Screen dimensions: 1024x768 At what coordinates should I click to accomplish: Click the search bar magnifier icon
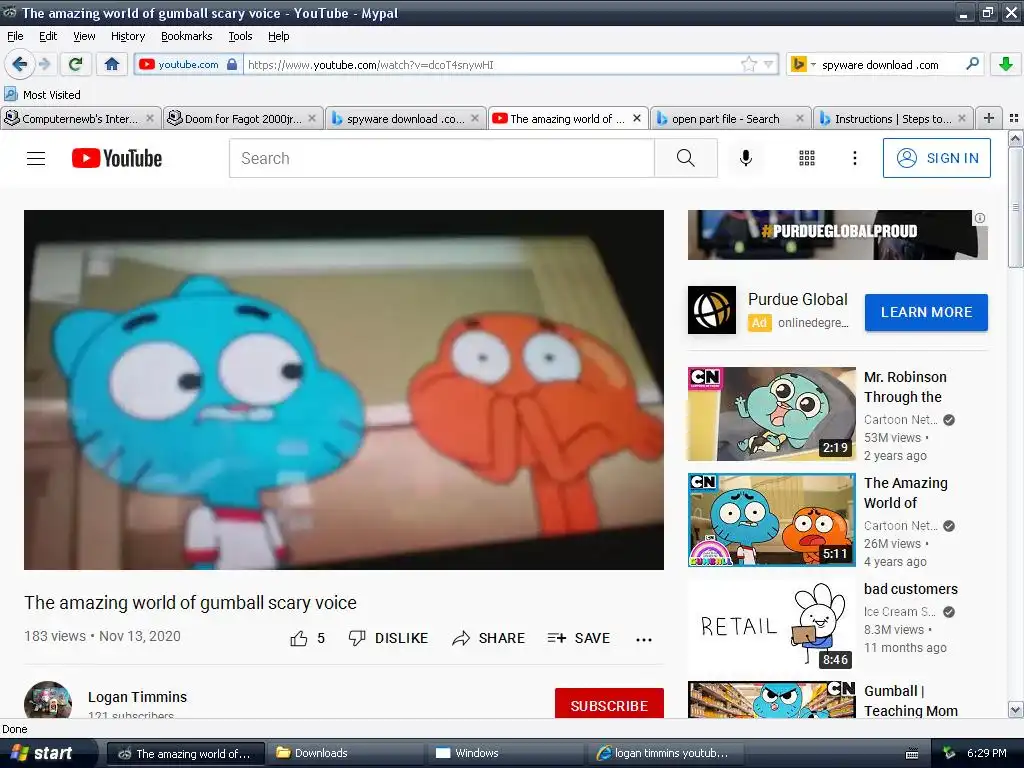tap(972, 64)
